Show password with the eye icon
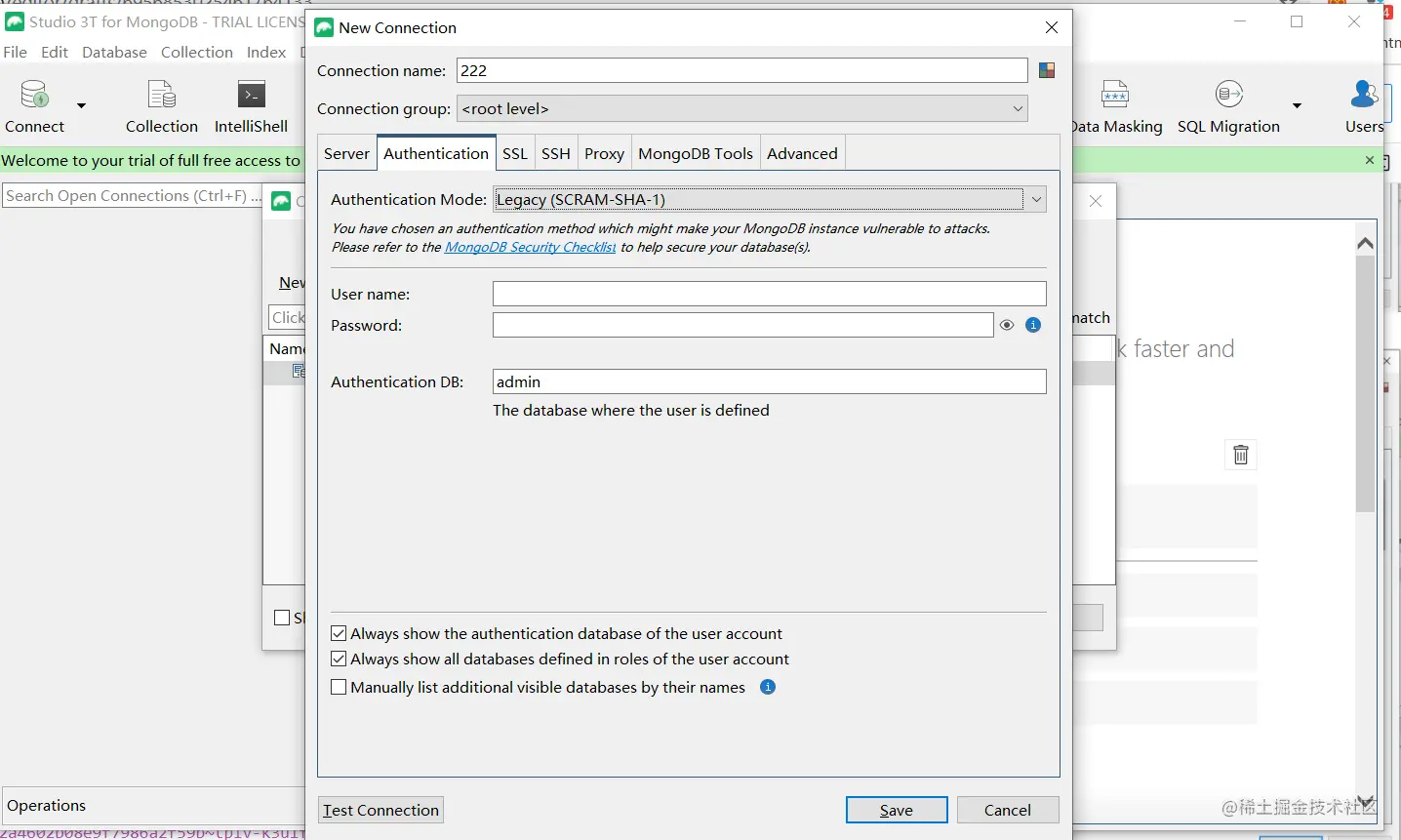This screenshot has width=1401, height=840. (1007, 325)
